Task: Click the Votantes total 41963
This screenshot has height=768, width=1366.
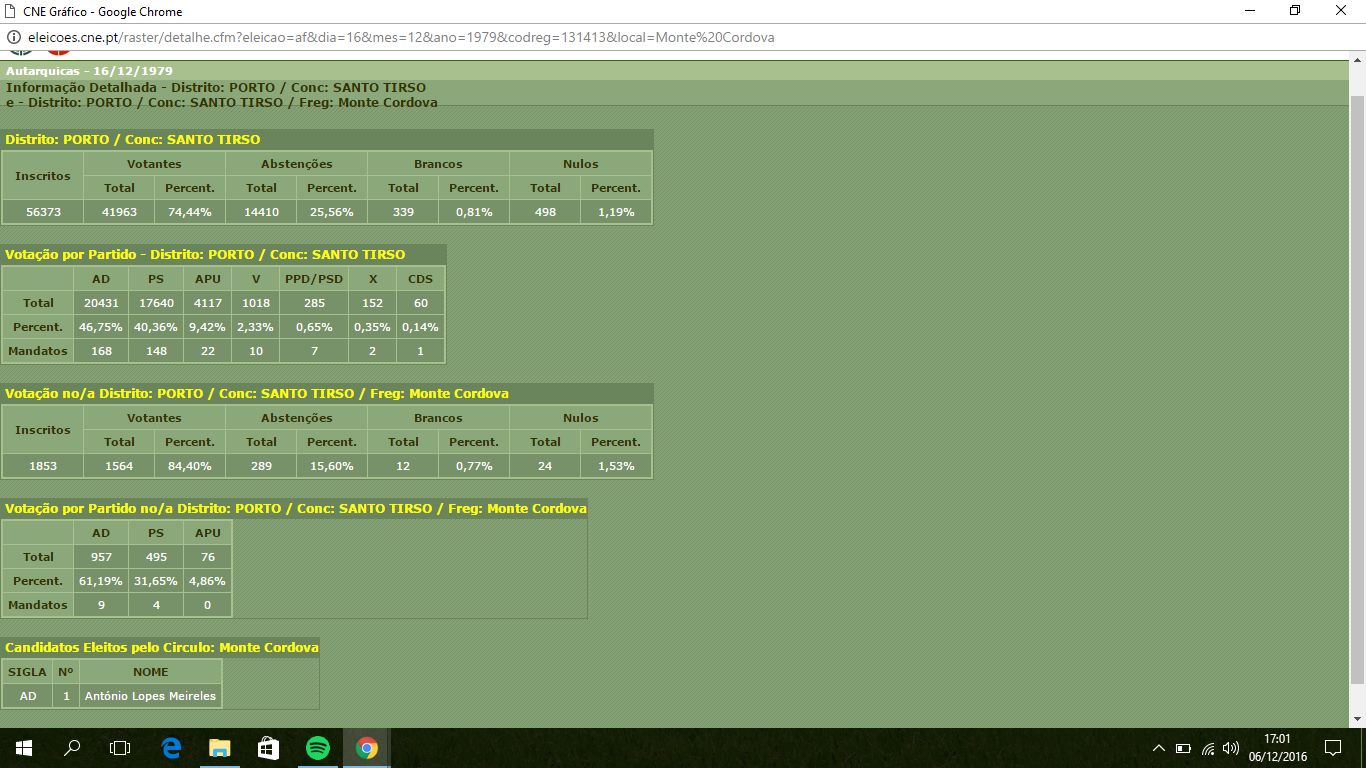Action: pyautogui.click(x=119, y=212)
